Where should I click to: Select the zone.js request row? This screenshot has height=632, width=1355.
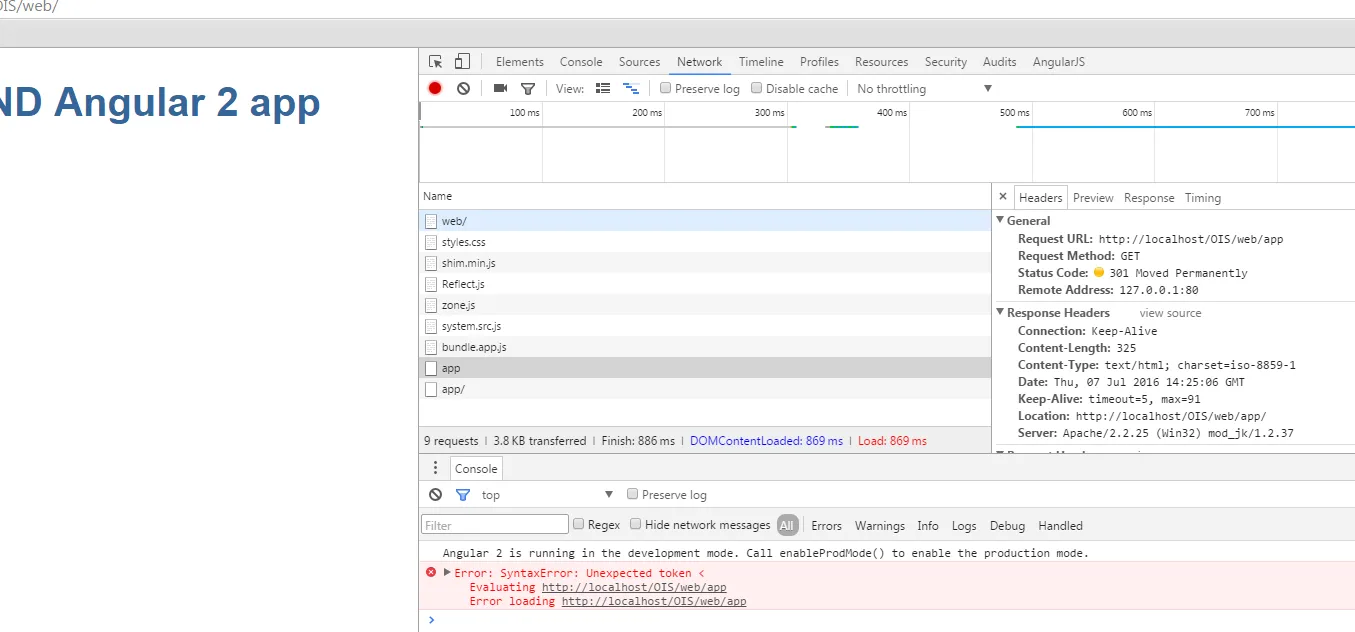[705, 305]
